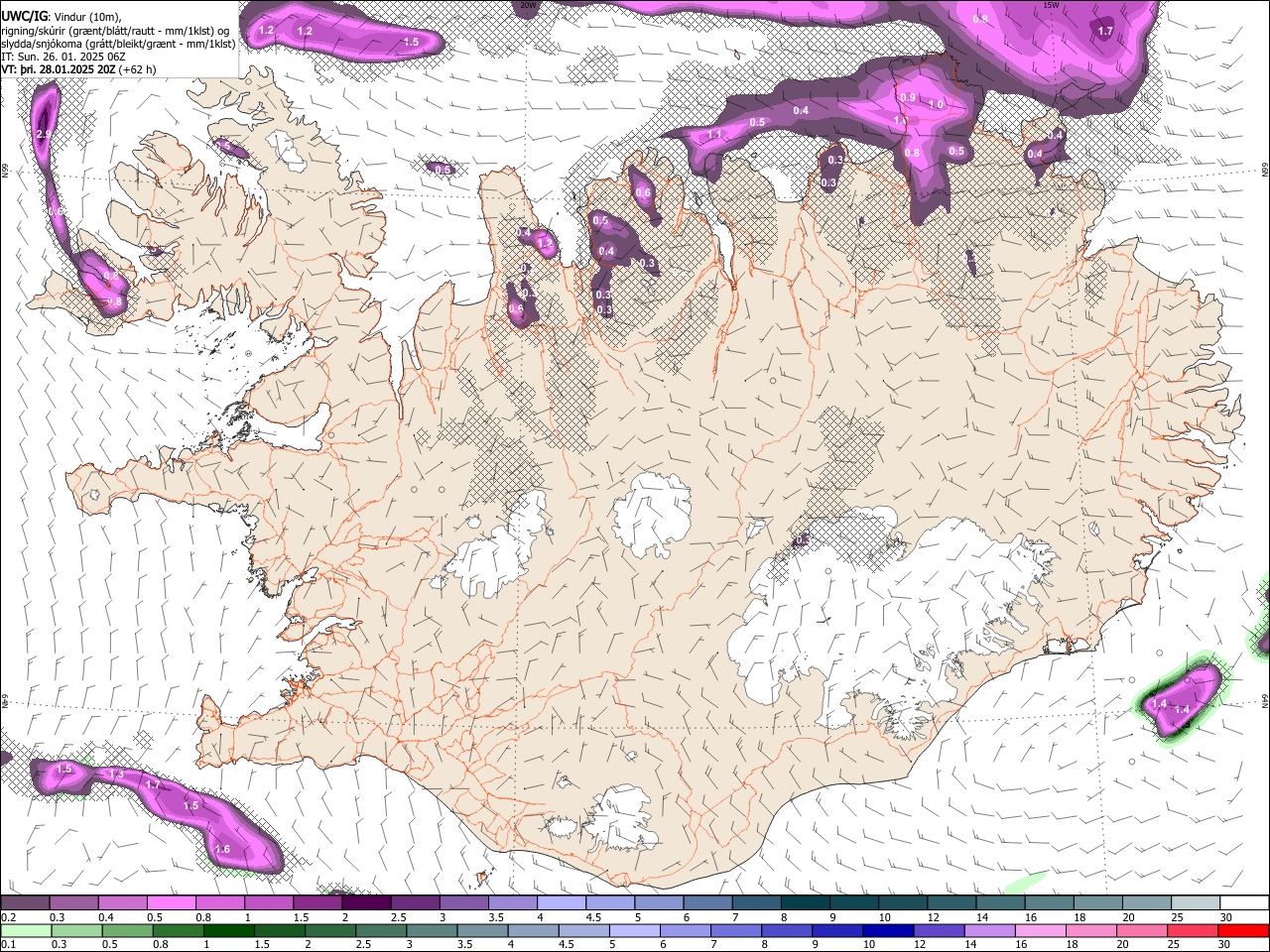1270x952 pixels.
Task: Select the deep blue 10–12 swatch in bottom legend row
Action: point(888,930)
